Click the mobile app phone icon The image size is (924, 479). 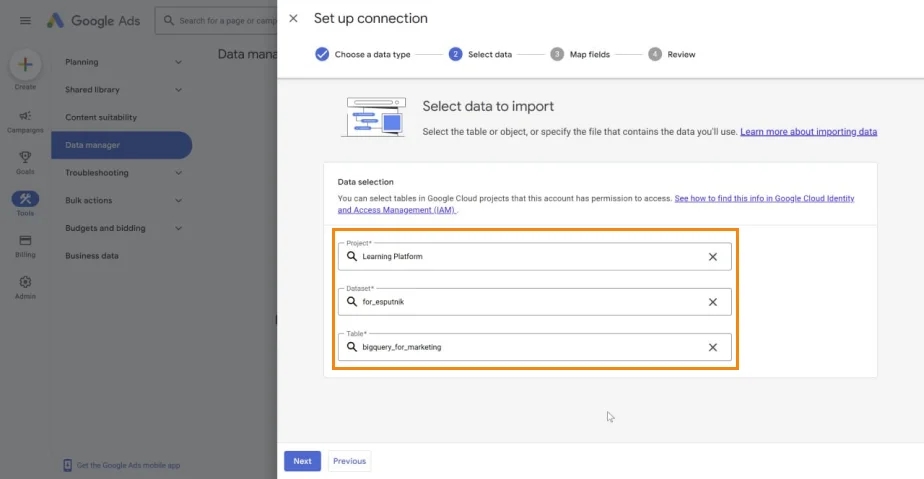pos(67,465)
